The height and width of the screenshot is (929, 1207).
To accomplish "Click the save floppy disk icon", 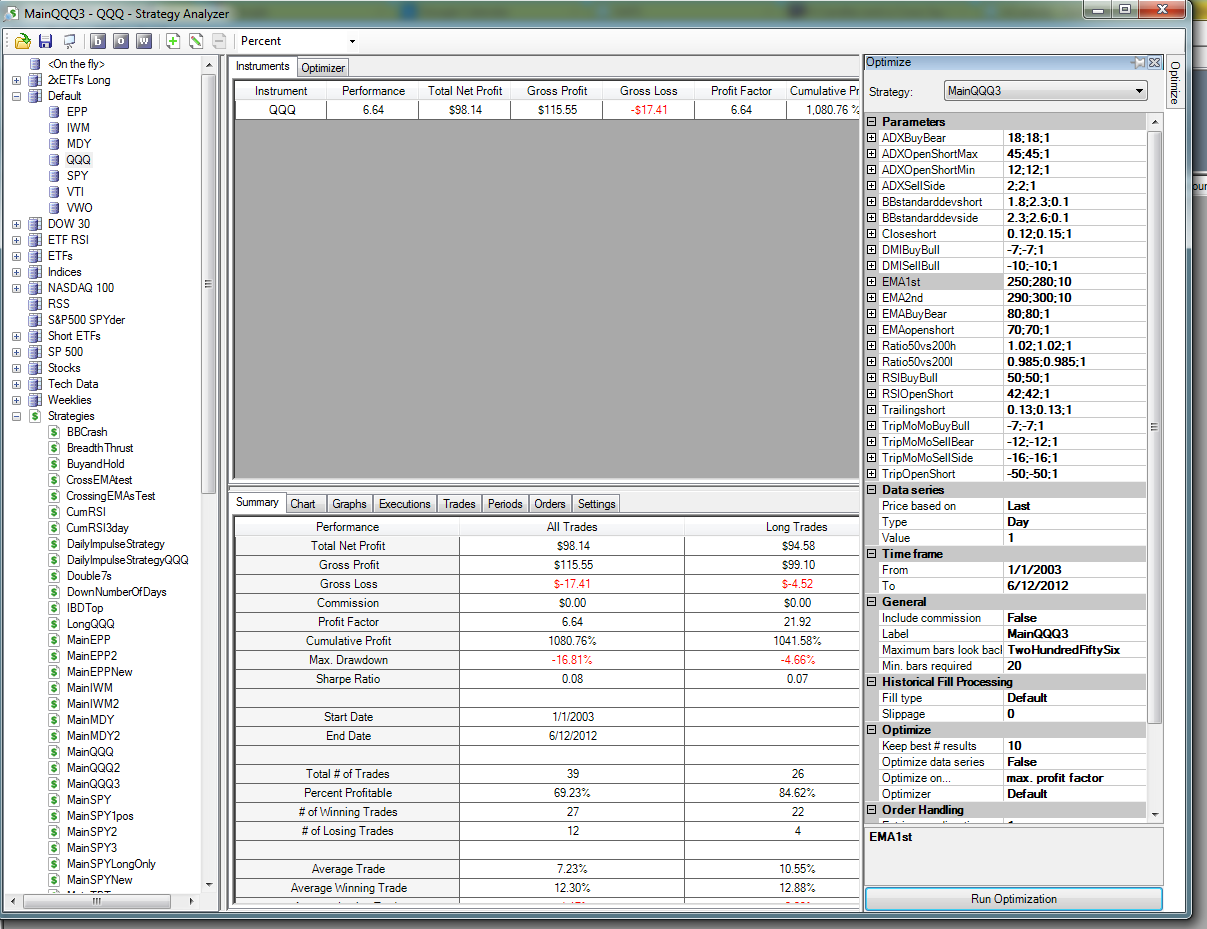I will tap(45, 41).
